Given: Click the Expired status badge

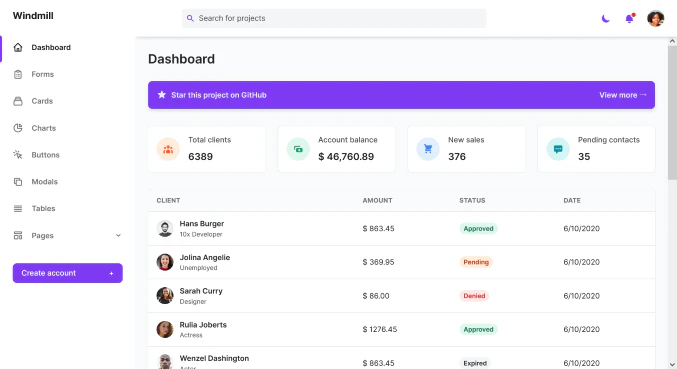Looking at the screenshot, I should point(475,363).
